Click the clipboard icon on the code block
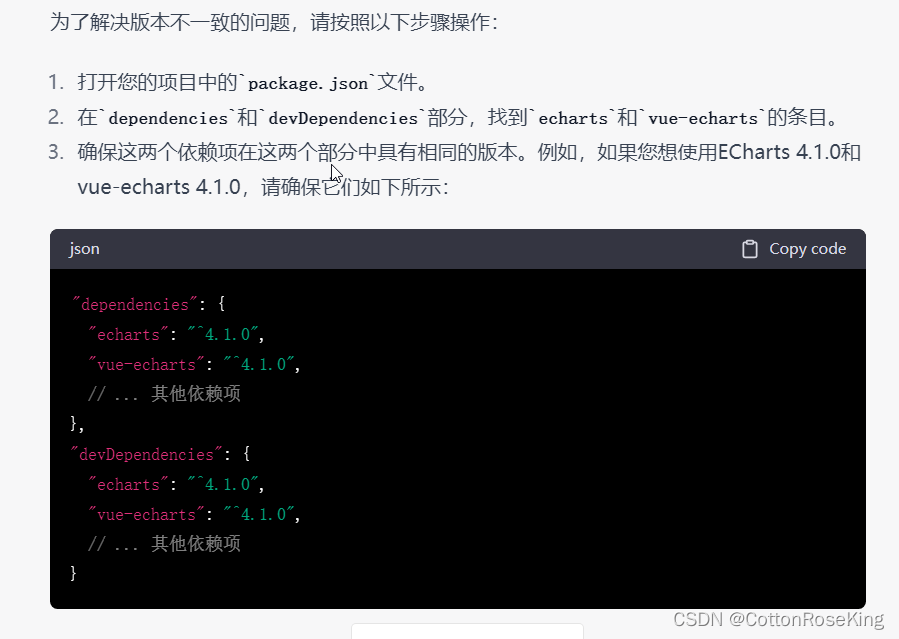 coord(750,248)
